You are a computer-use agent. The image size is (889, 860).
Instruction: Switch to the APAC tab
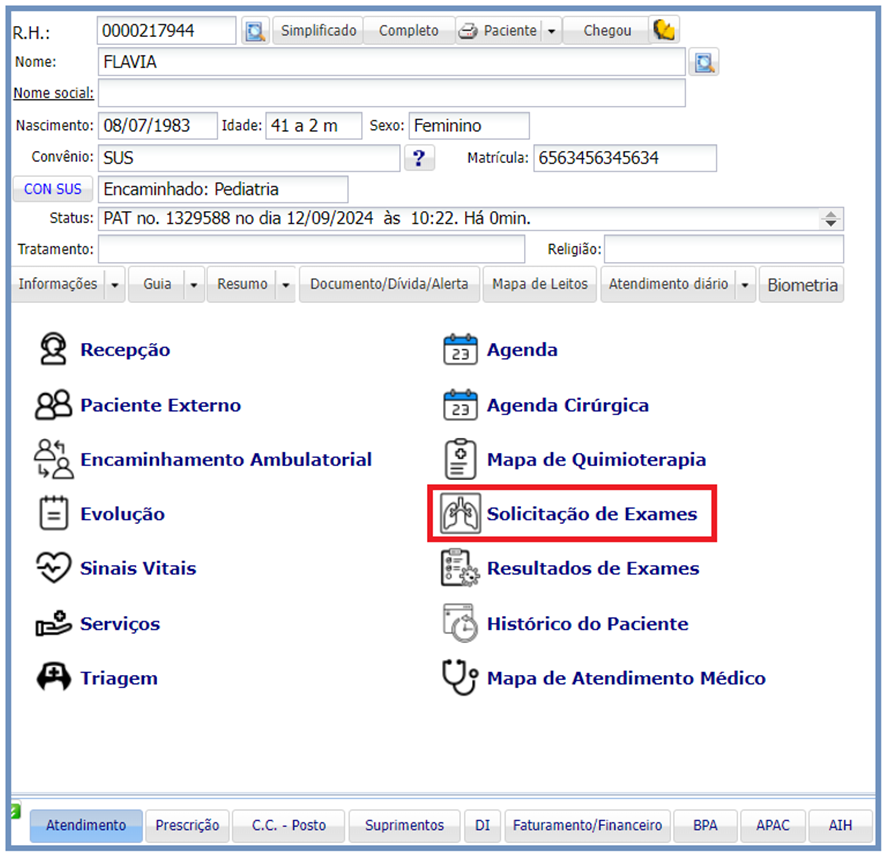(773, 825)
